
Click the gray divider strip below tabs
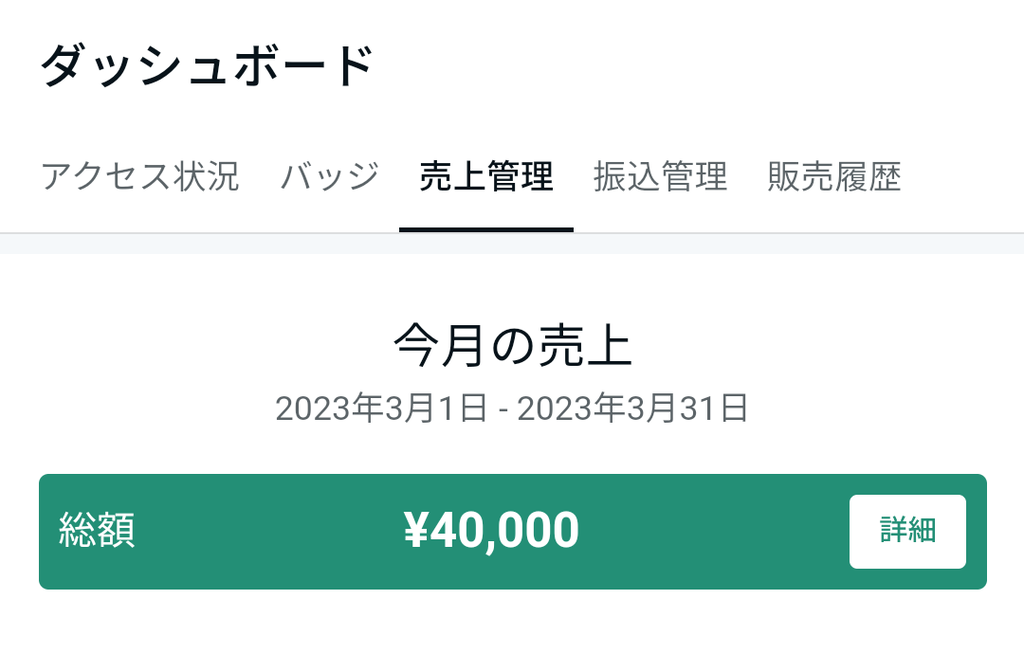pos(512,243)
